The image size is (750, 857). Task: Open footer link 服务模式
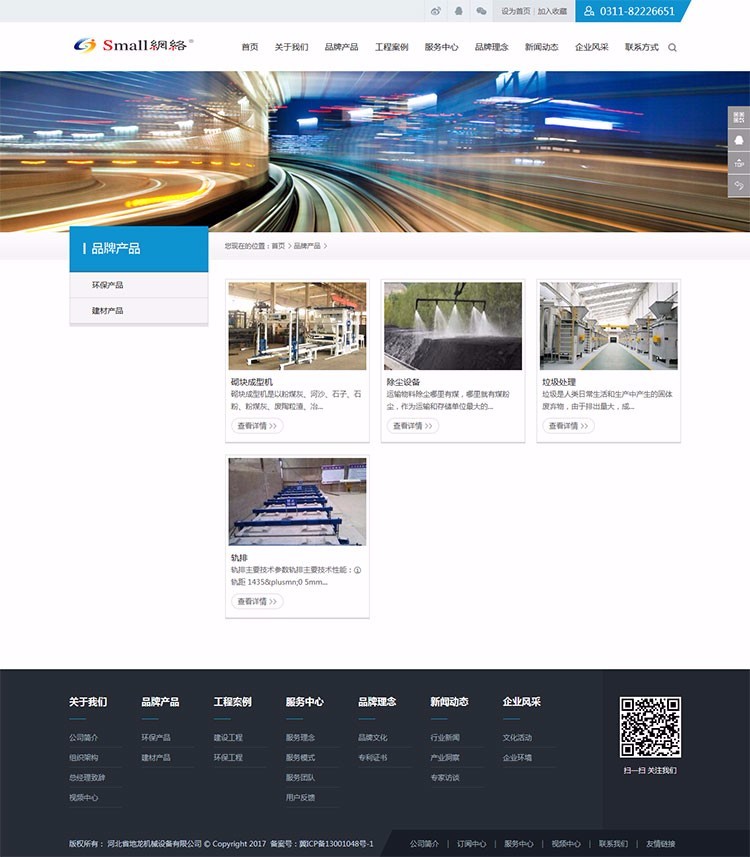[x=300, y=758]
